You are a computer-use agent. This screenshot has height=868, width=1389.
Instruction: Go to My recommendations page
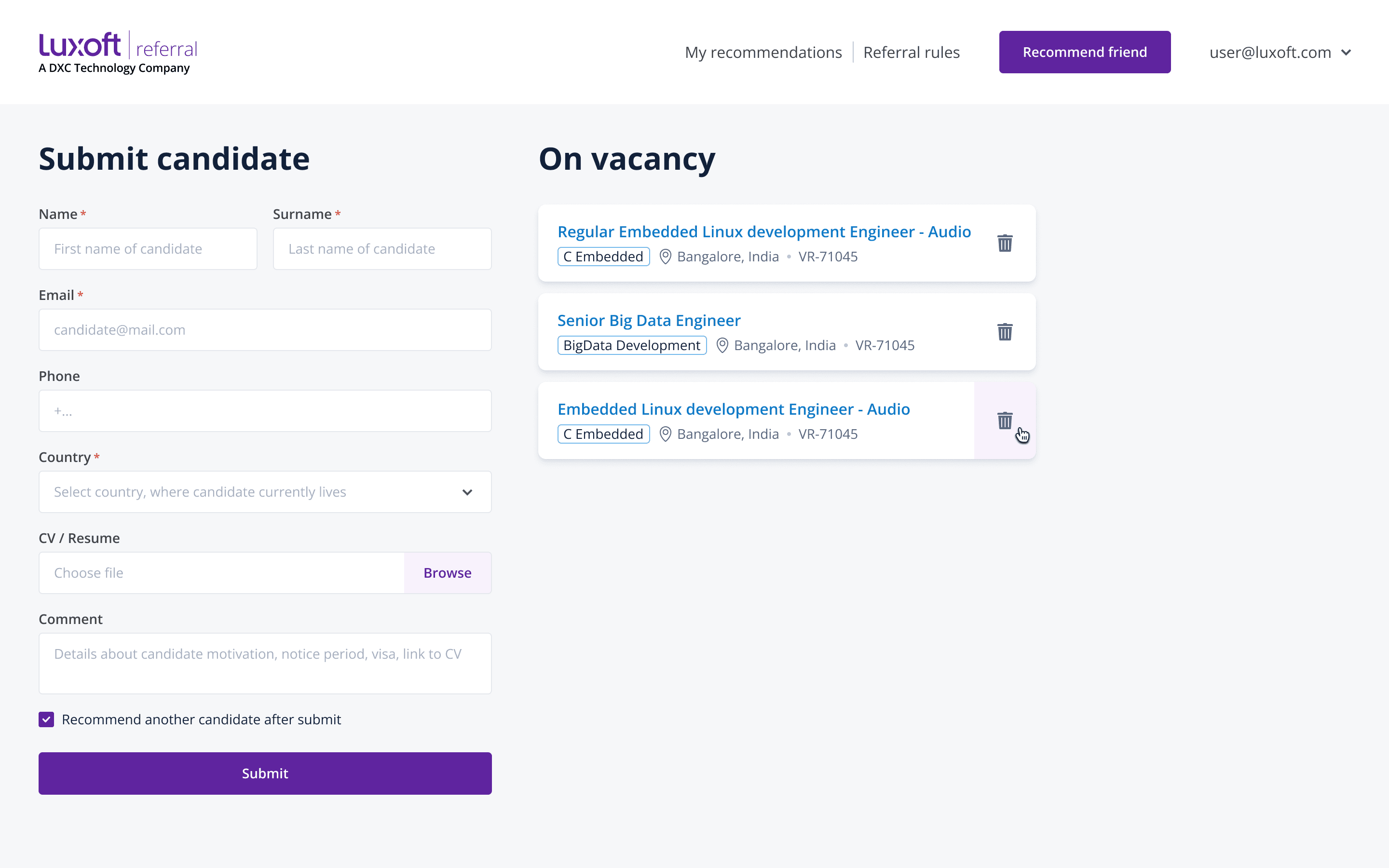pyautogui.click(x=763, y=52)
